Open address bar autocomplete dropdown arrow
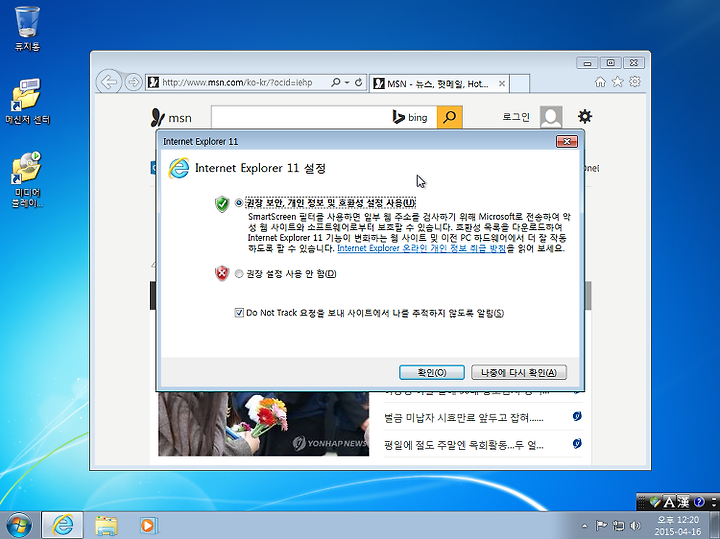The width and height of the screenshot is (720, 539). tap(347, 83)
